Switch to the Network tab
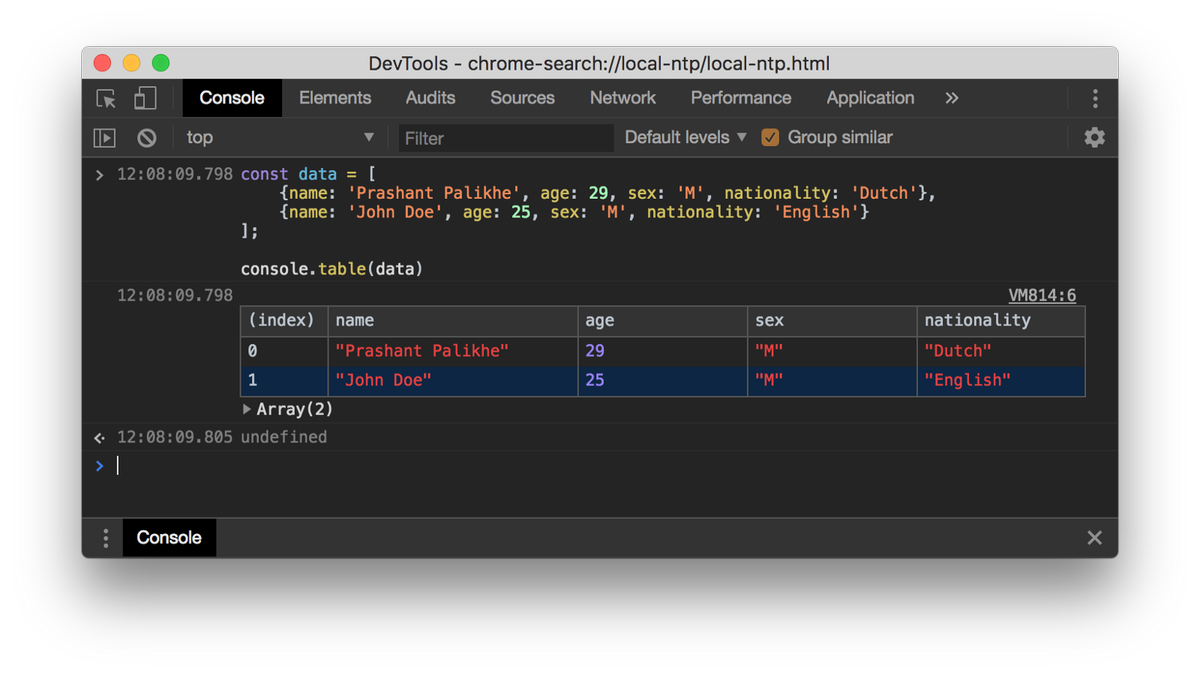 point(623,98)
